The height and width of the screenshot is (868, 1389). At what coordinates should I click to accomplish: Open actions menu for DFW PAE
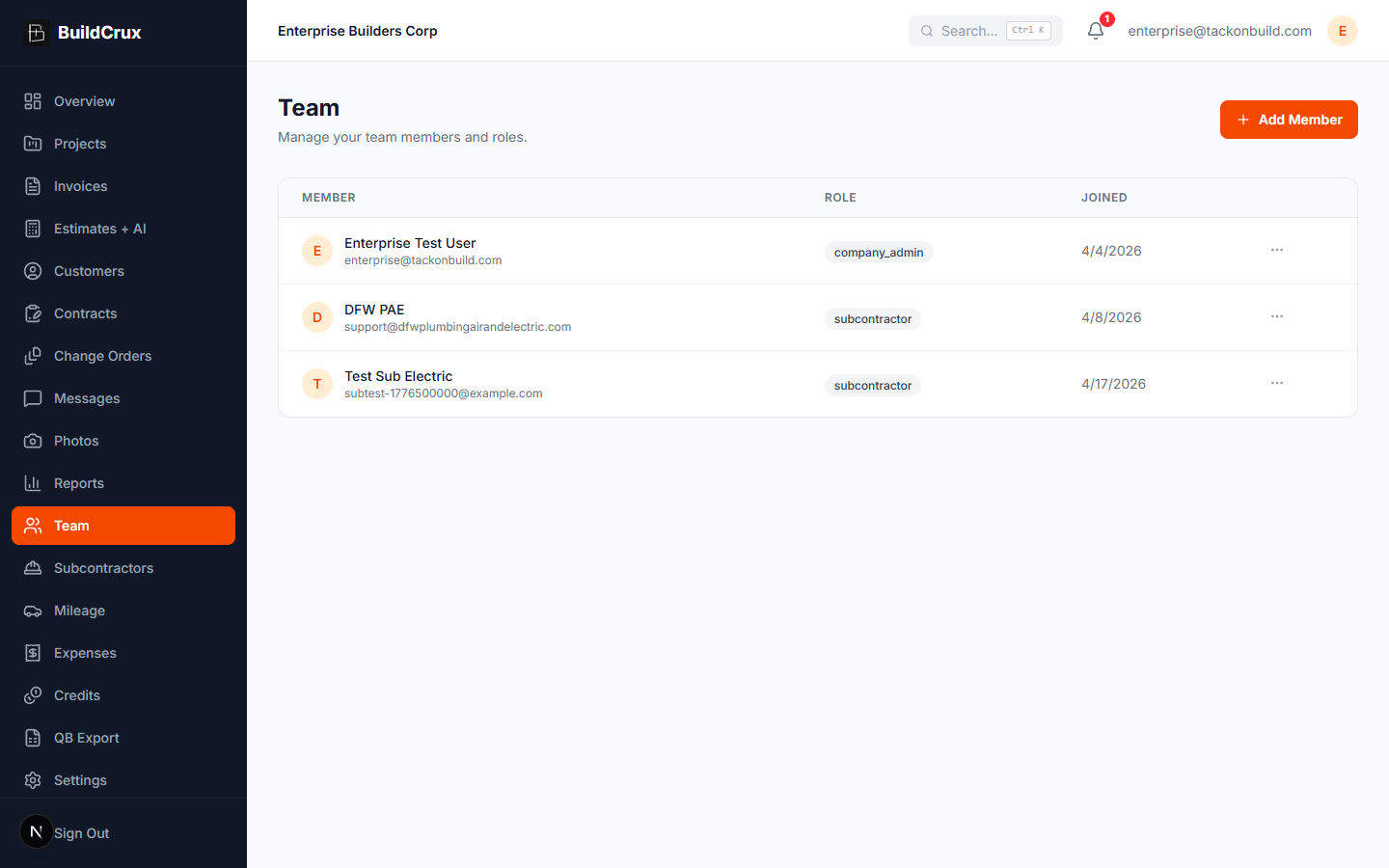point(1277,316)
